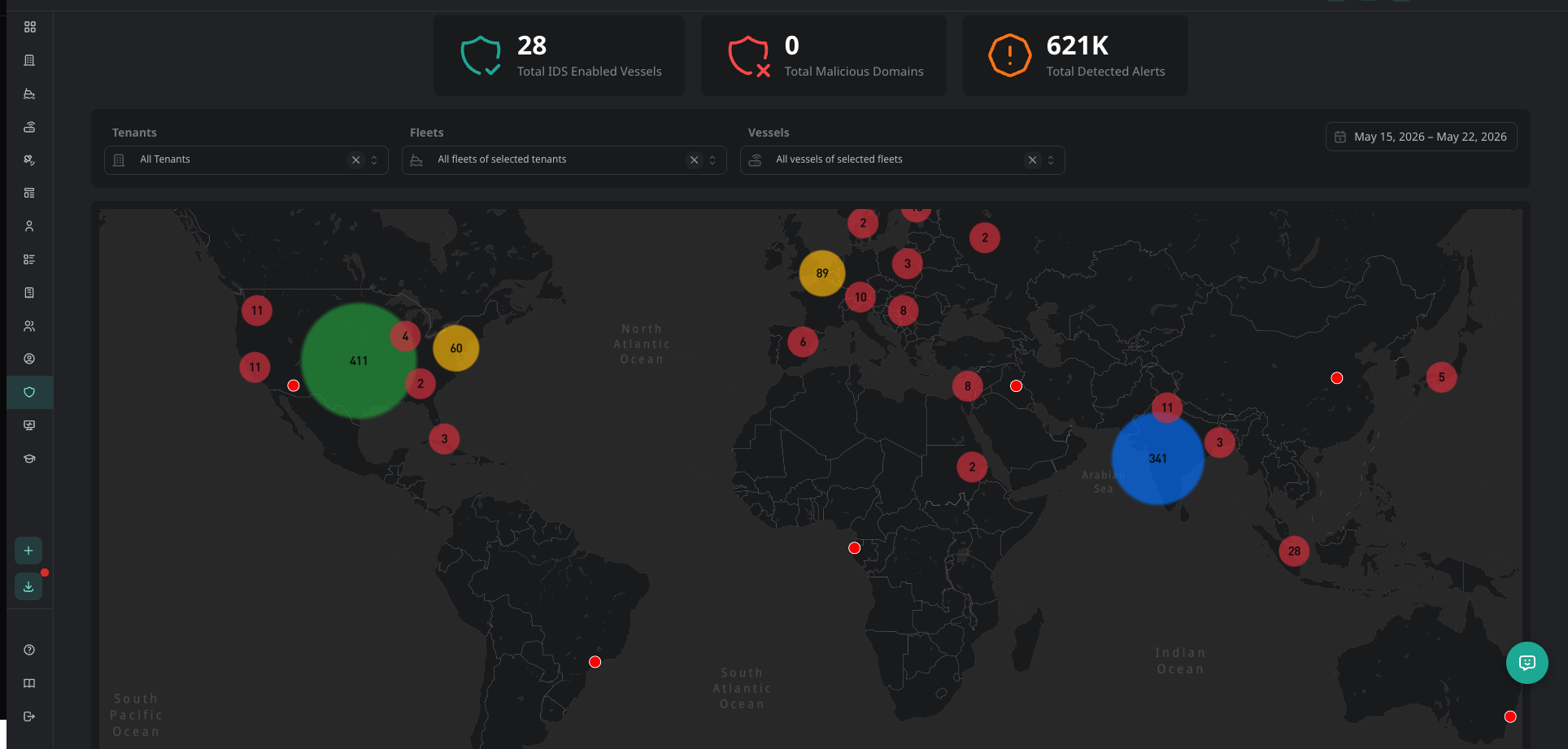
Task: Clear the vessels filter selection
Action: point(1032,160)
